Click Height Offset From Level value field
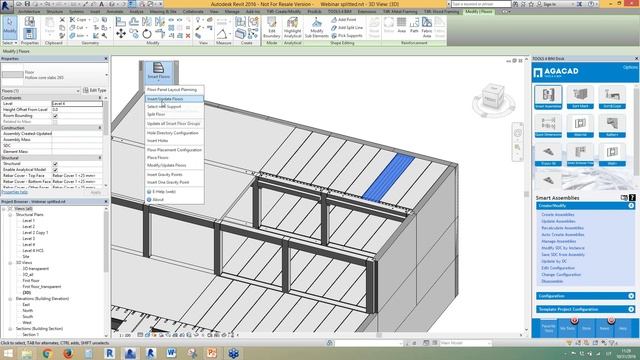This screenshot has width=640, height=360. click(77, 110)
